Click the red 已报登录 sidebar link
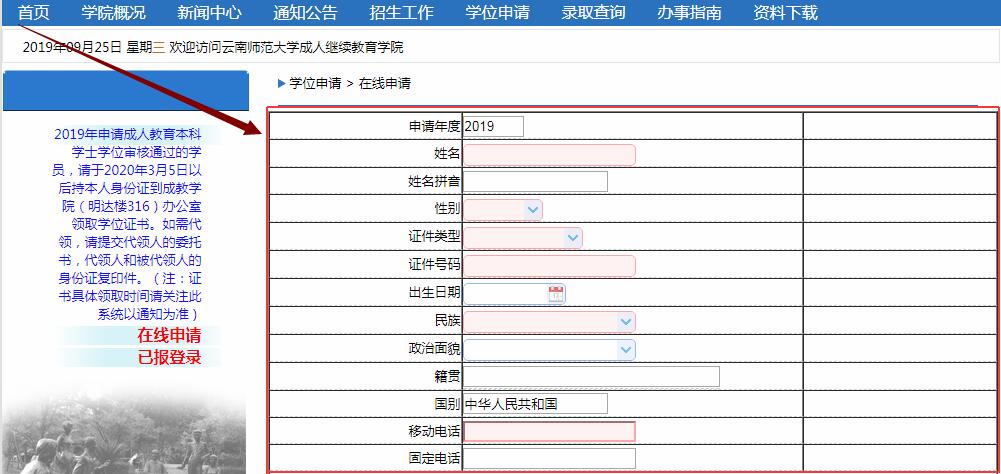The image size is (1001, 474). [x=169, y=357]
